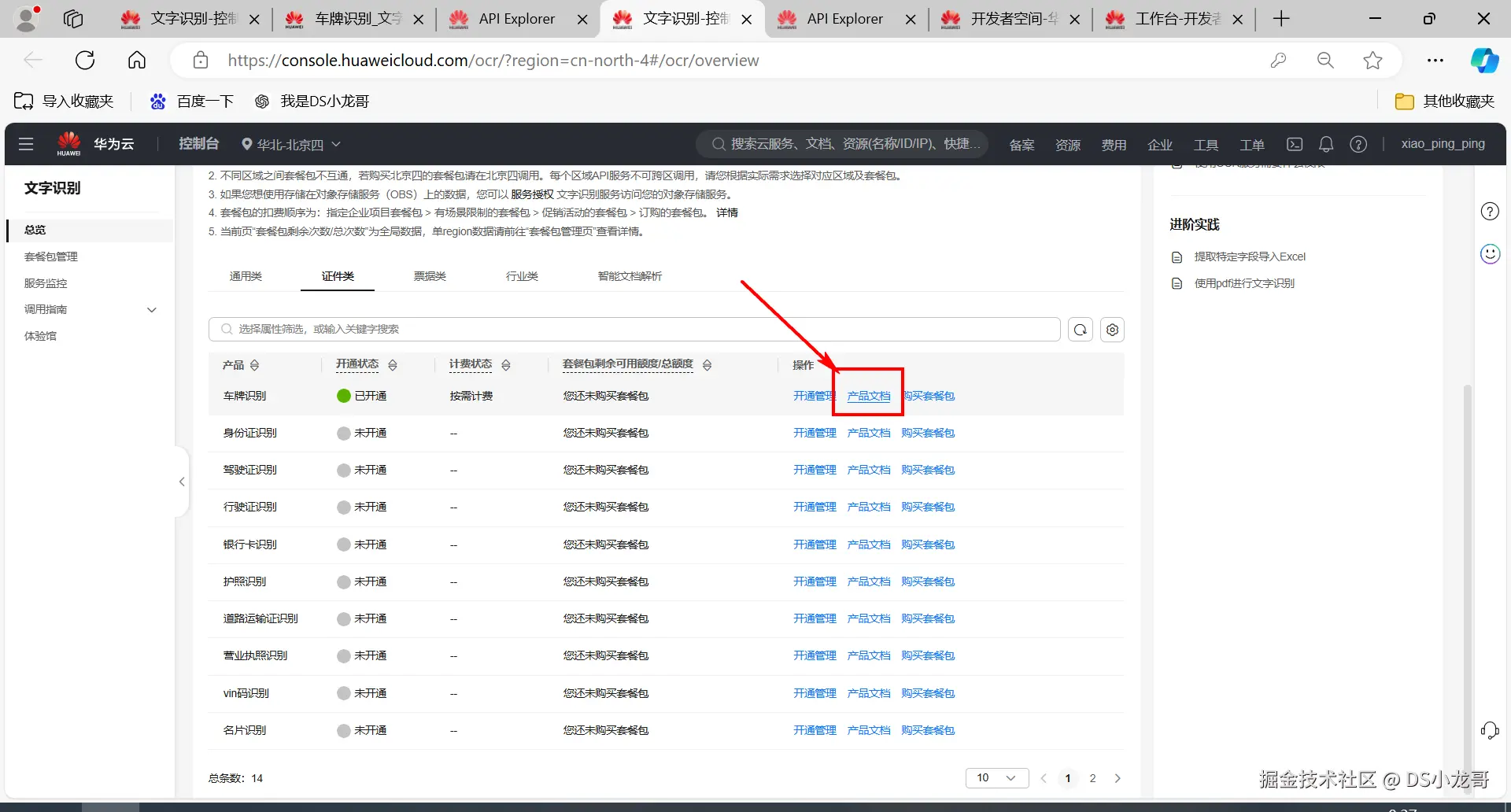Switch to the 票据类 tab
Image resolution: width=1511 pixels, height=812 pixels.
click(x=430, y=276)
